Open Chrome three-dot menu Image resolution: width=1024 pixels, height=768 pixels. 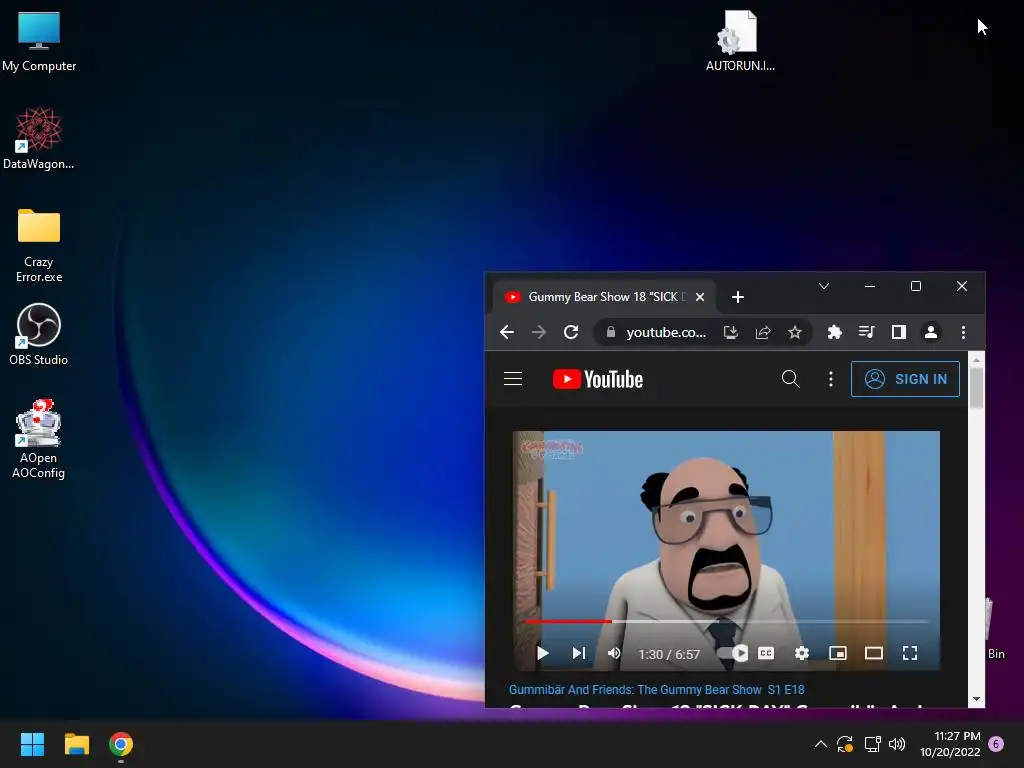(x=963, y=332)
